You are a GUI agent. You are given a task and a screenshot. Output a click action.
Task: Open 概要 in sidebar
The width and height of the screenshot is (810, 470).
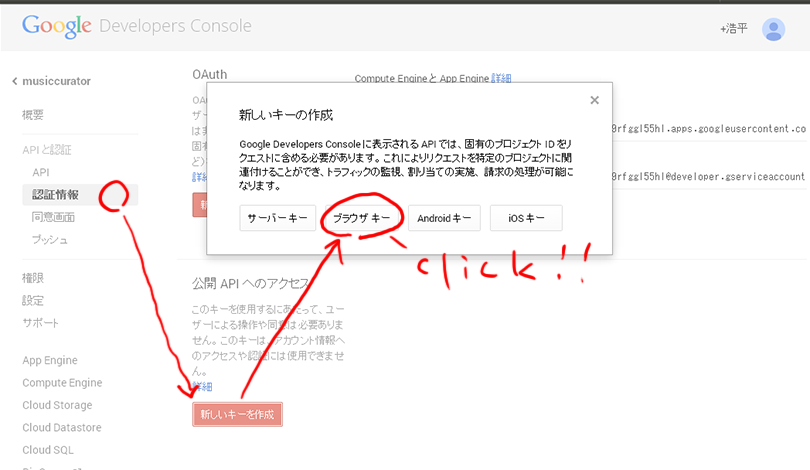click(x=33, y=115)
